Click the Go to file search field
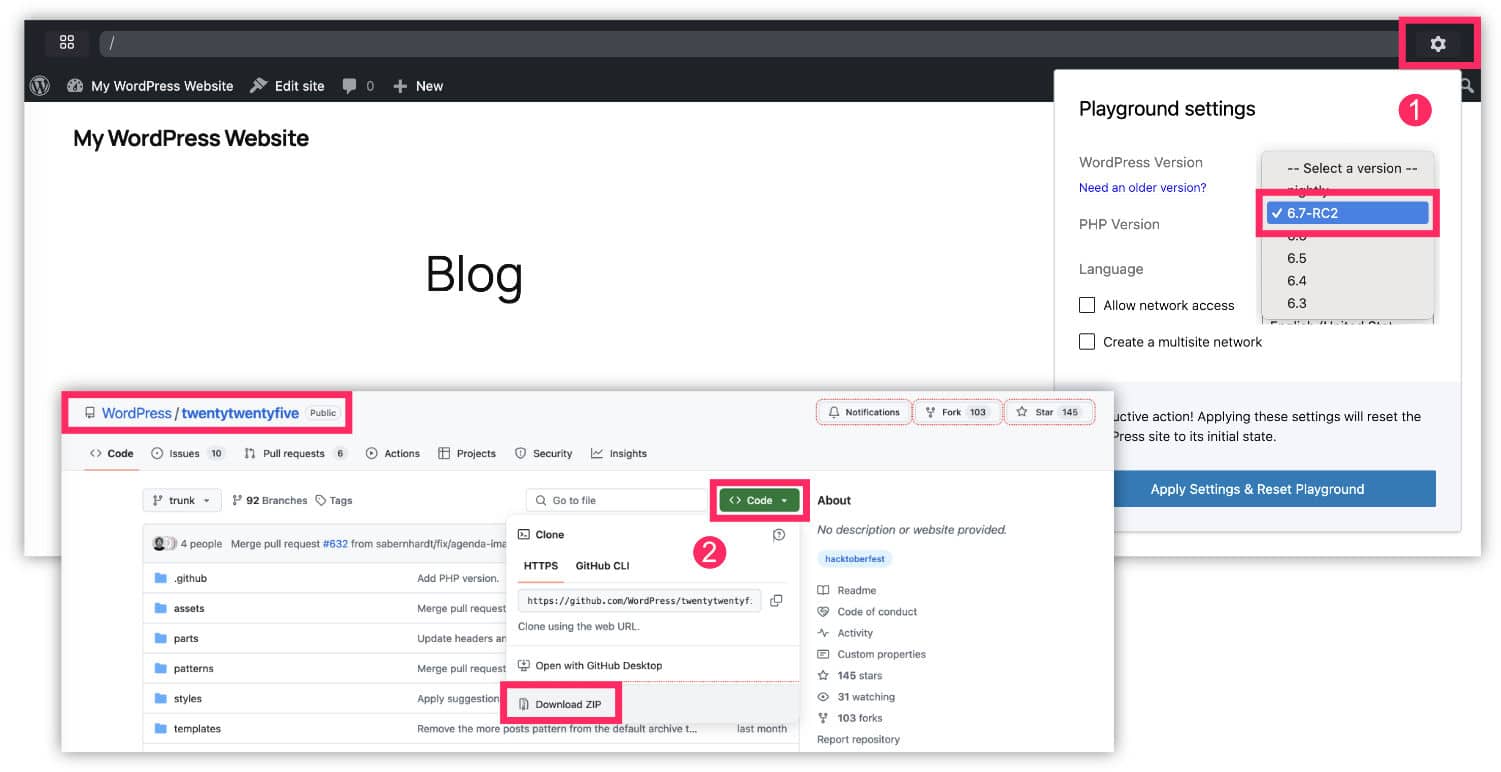Screen dimensions: 1501x772 (x=616, y=500)
